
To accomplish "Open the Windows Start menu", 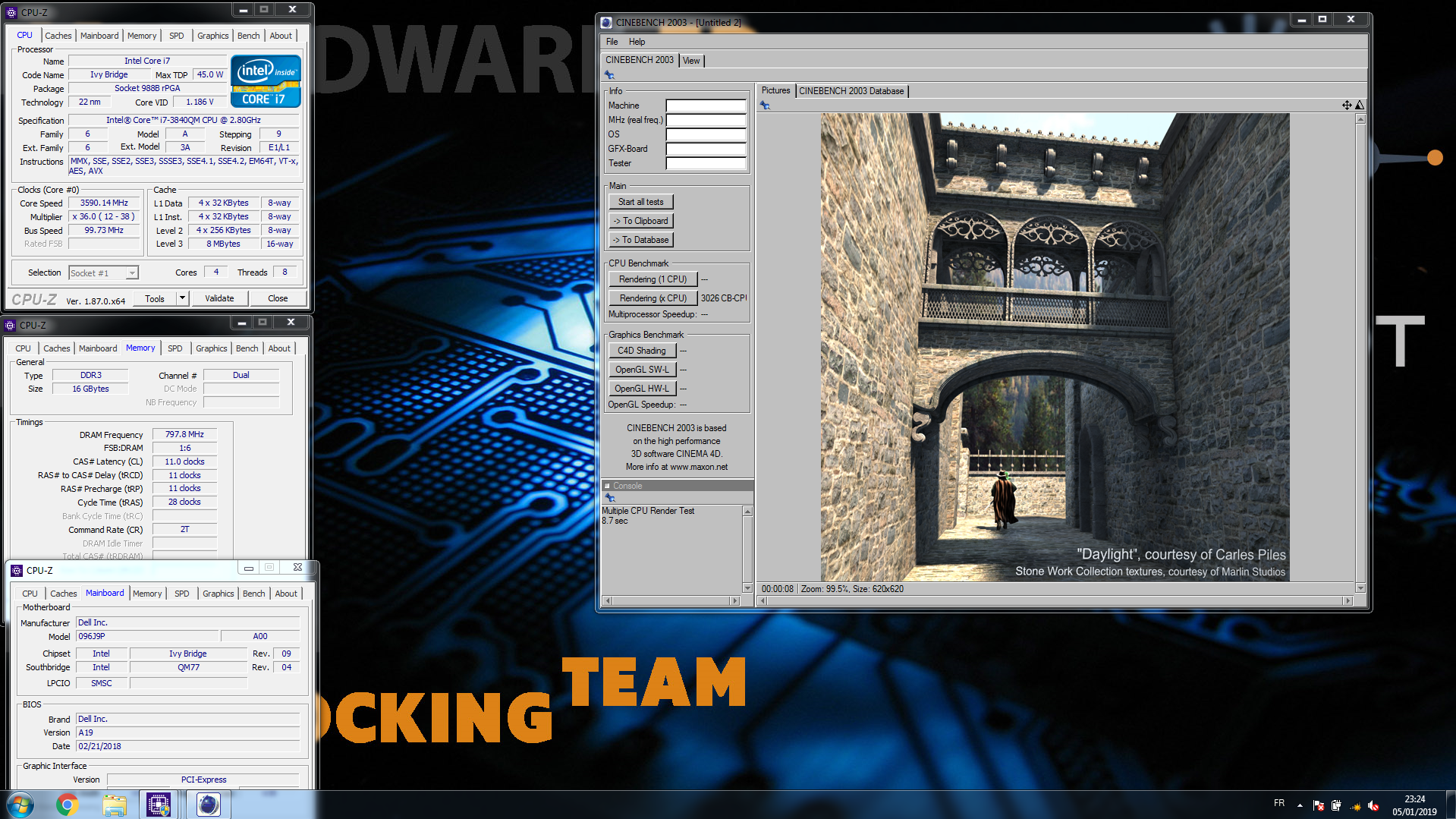I will (x=20, y=805).
